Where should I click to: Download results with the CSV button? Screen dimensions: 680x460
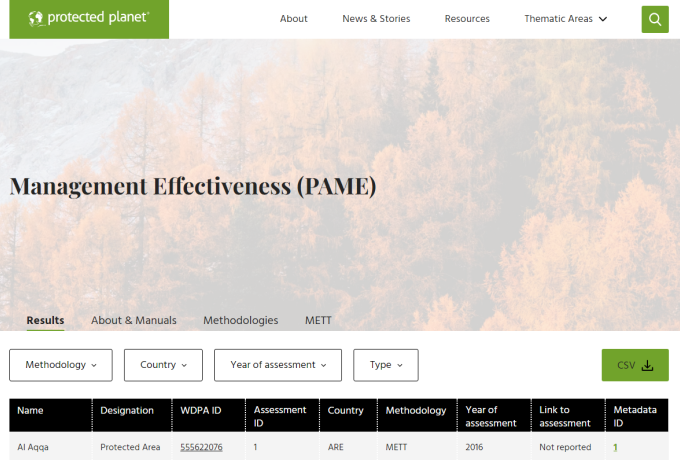tap(635, 365)
